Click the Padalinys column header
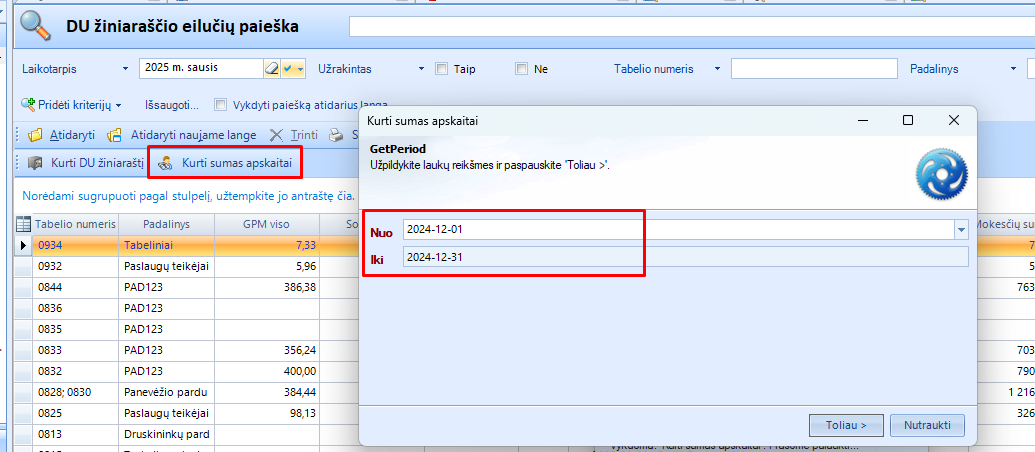The height and width of the screenshot is (452, 1035). pyautogui.click(x=165, y=224)
